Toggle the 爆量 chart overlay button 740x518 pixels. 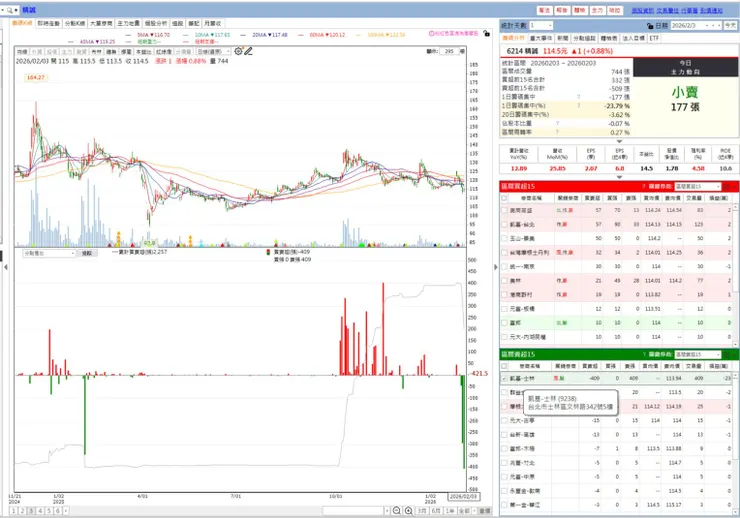(x=126, y=51)
